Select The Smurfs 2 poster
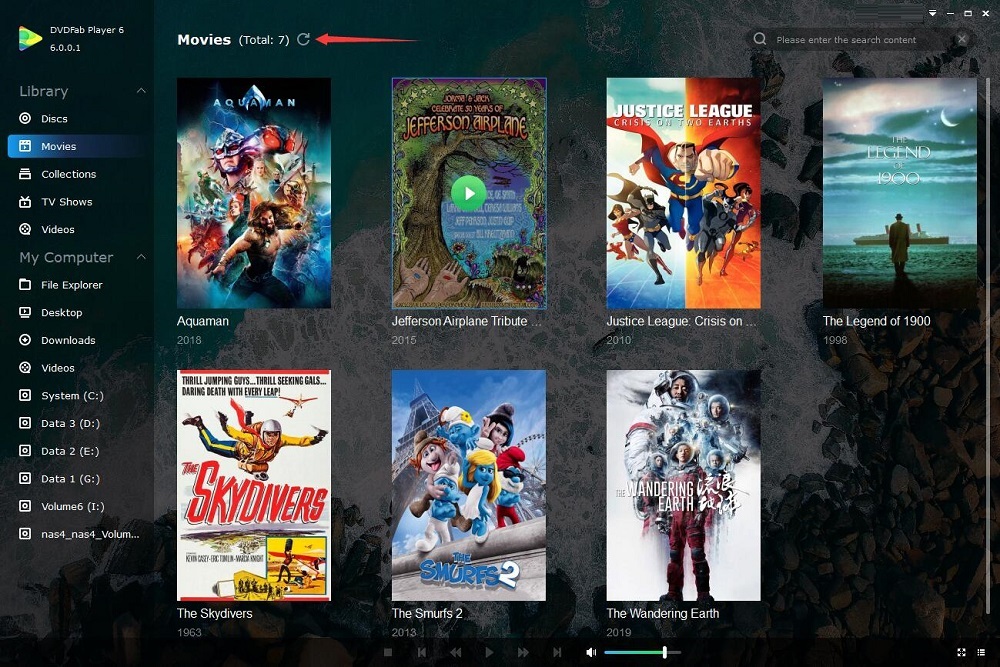The image size is (1000, 667). pyautogui.click(x=469, y=485)
